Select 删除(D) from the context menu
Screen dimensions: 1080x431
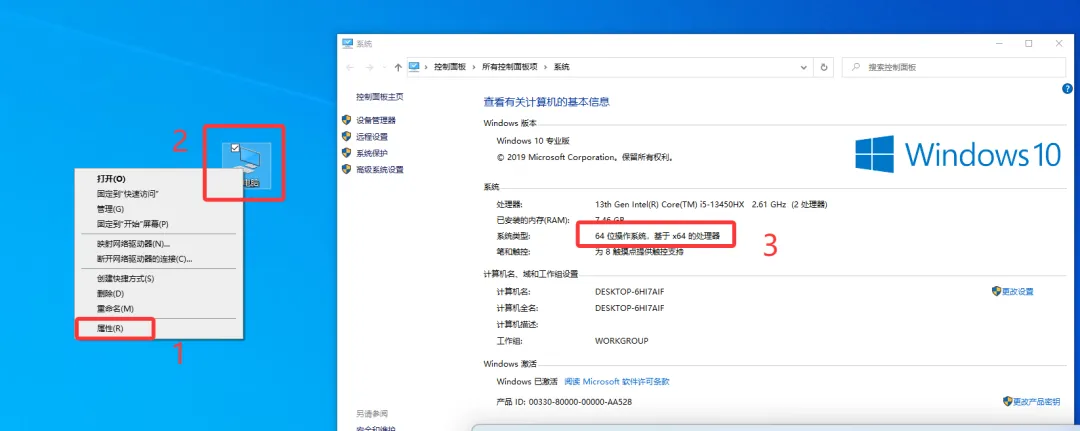[158, 293]
